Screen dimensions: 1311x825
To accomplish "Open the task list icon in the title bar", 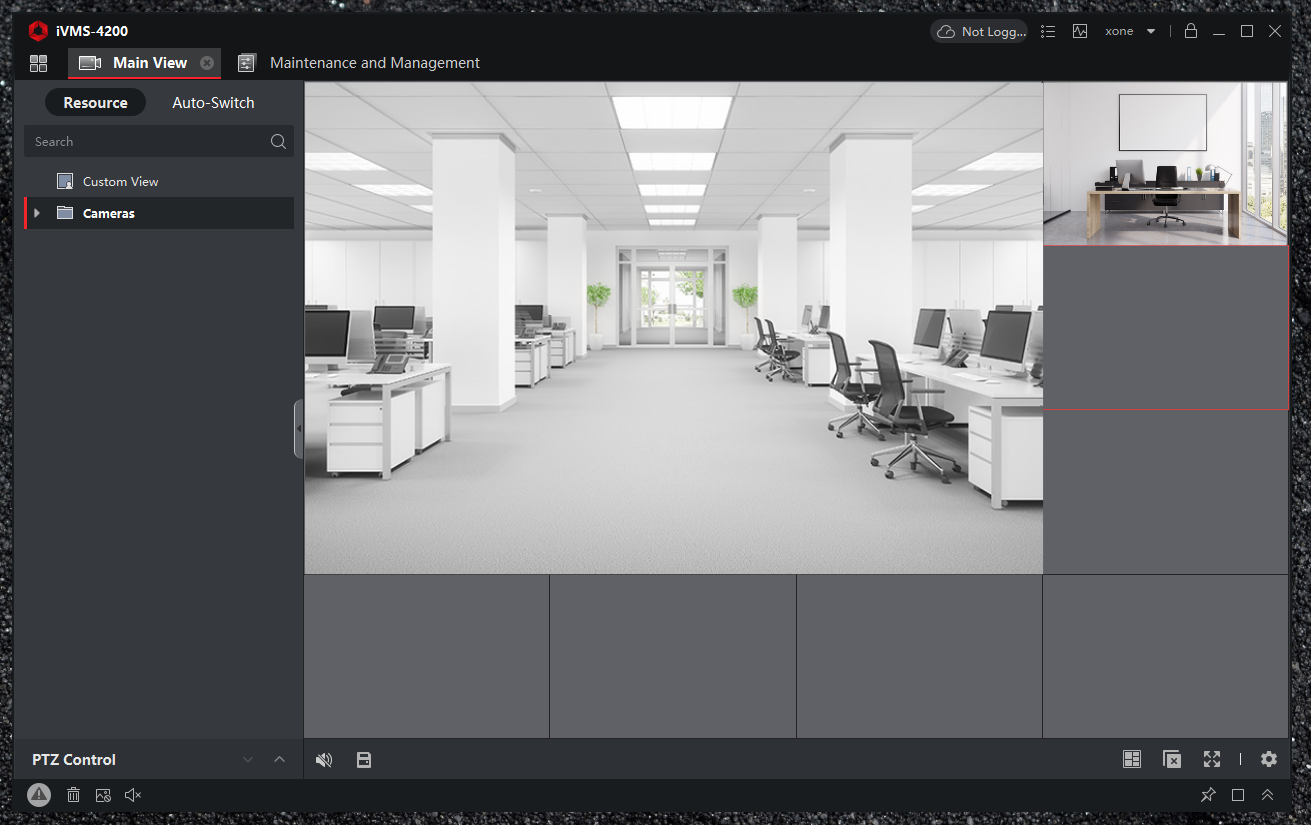I will click(1048, 32).
